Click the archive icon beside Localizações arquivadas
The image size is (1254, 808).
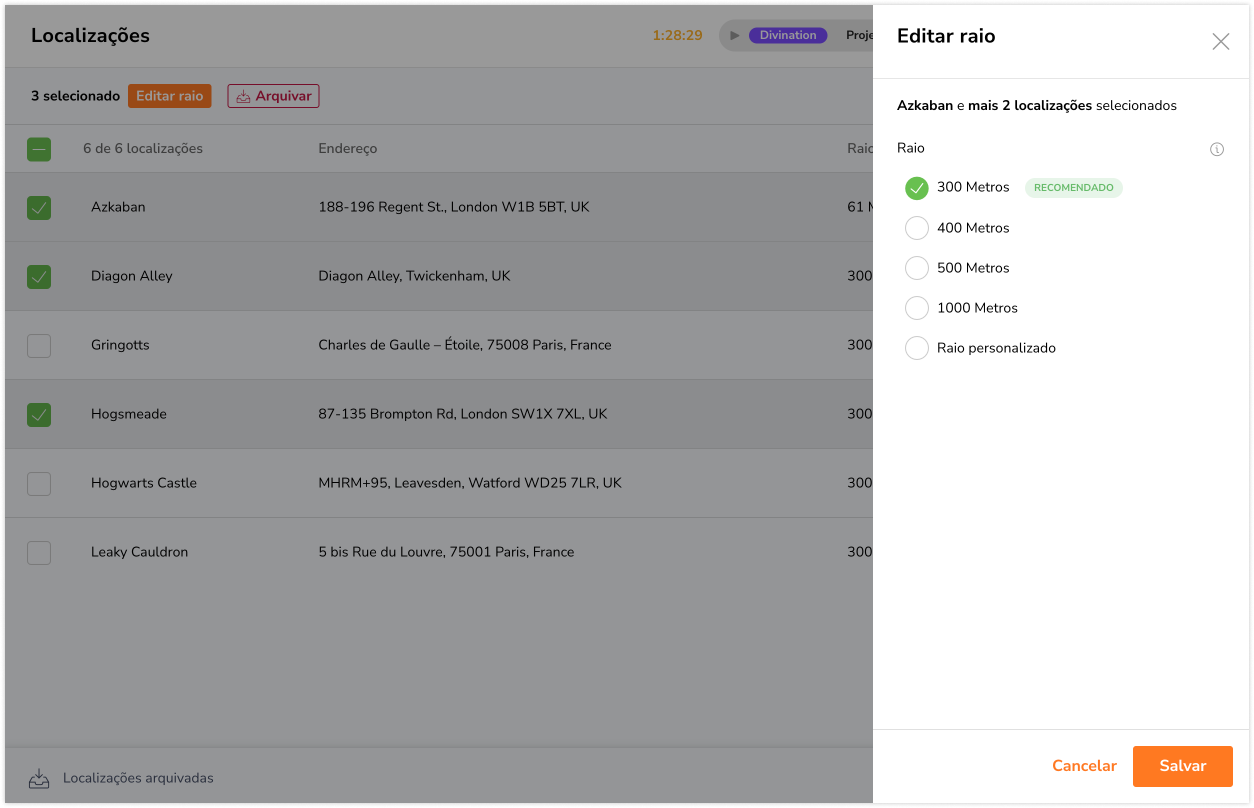[x=39, y=778]
